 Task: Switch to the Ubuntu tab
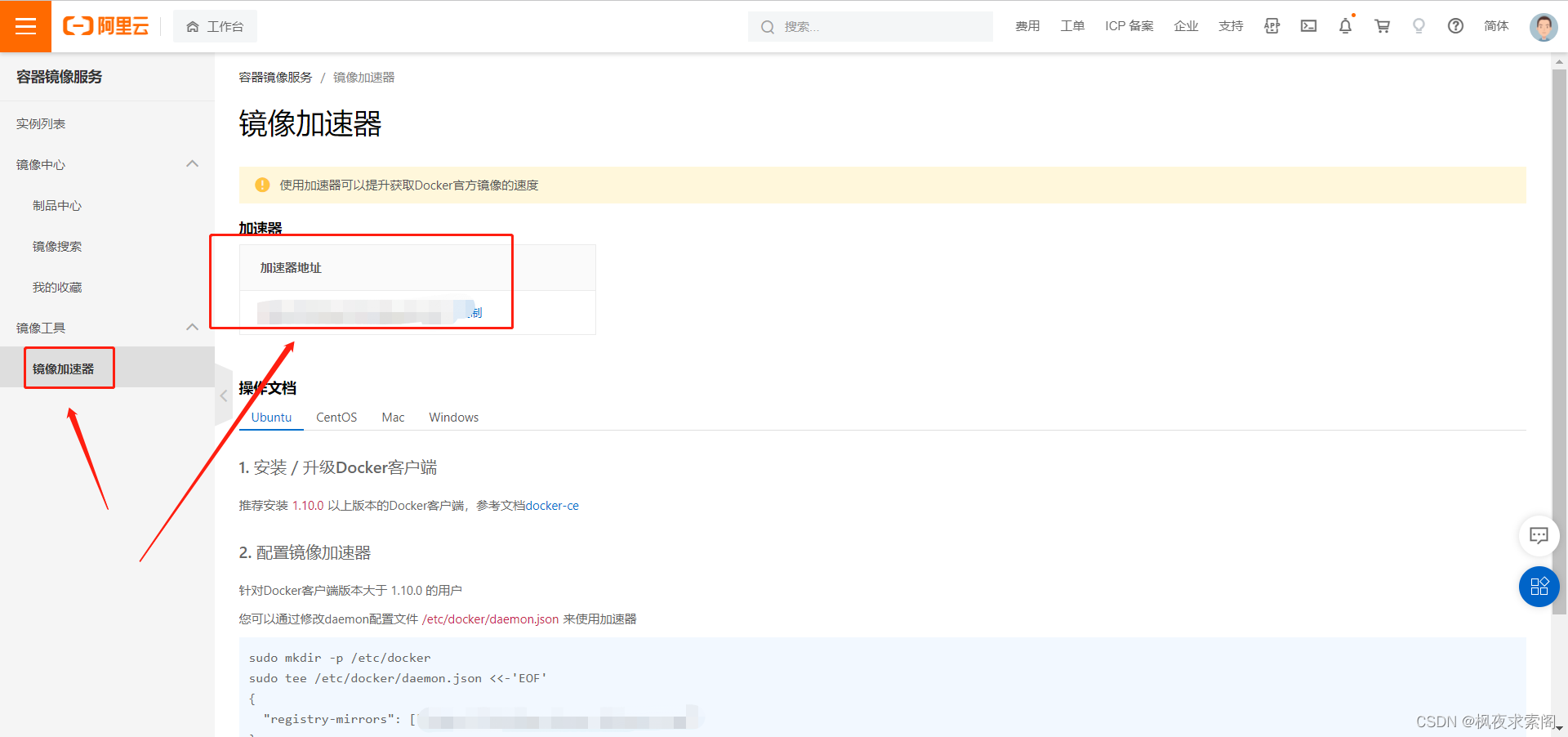pos(271,417)
